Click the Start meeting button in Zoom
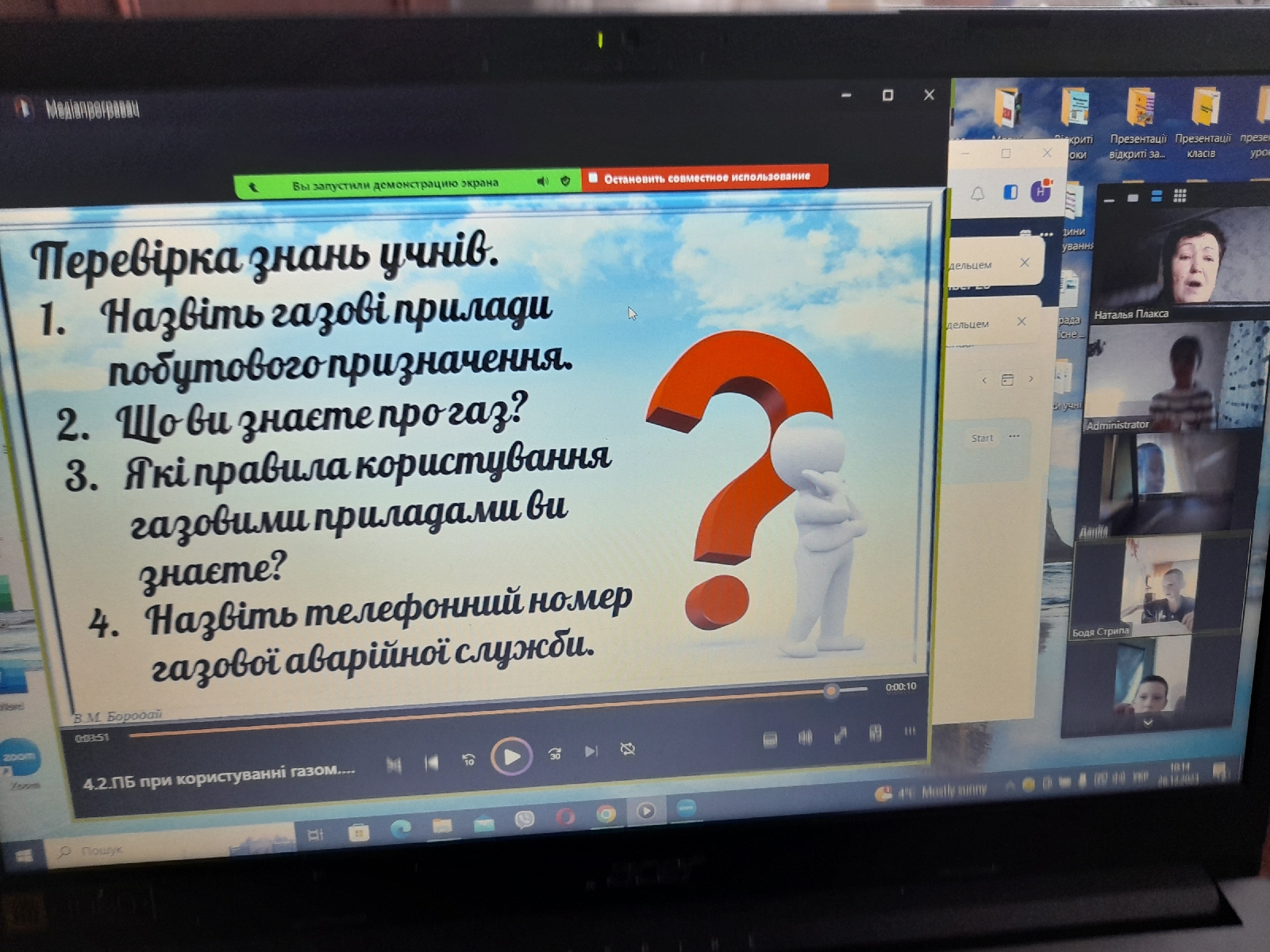This screenshot has width=1270, height=952. tap(982, 438)
